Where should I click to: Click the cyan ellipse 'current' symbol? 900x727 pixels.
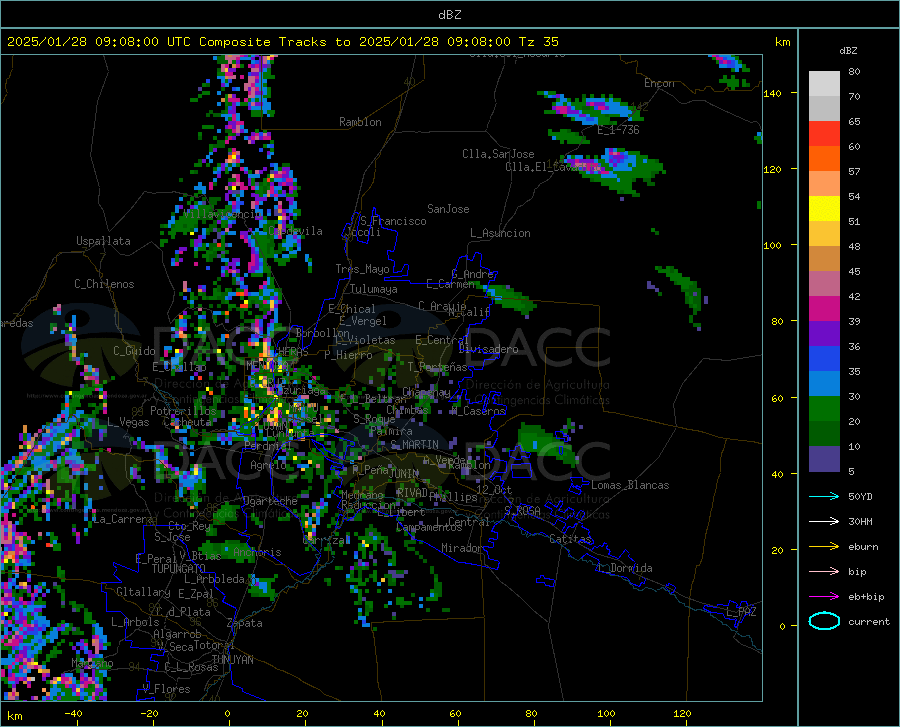824,621
